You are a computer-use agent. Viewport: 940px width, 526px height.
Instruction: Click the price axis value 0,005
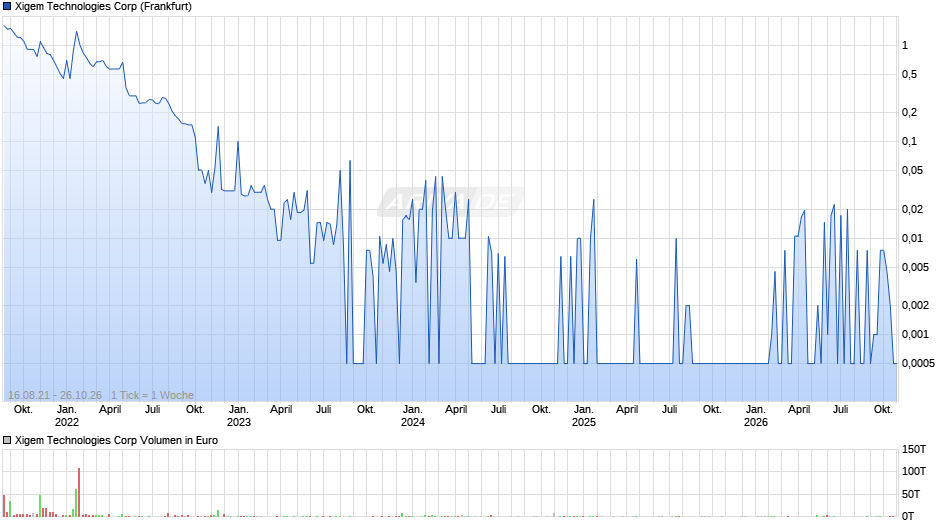(x=915, y=267)
